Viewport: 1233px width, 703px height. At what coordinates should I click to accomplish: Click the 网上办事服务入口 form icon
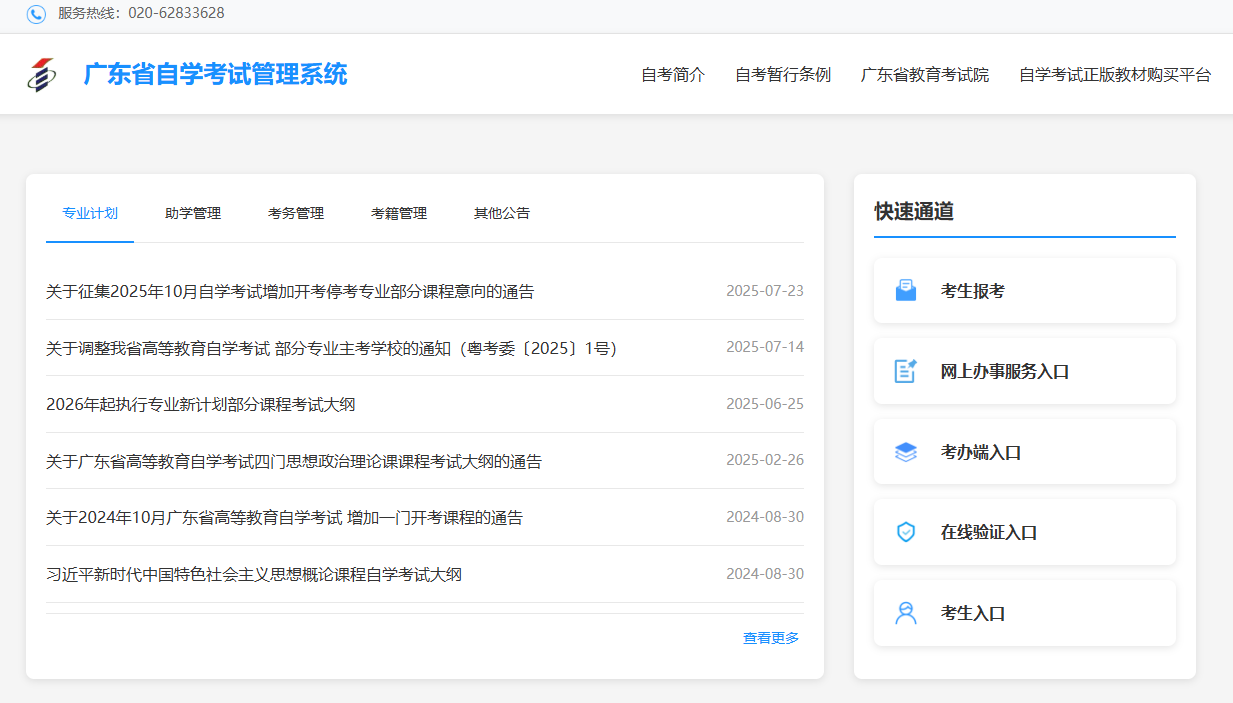click(x=905, y=371)
